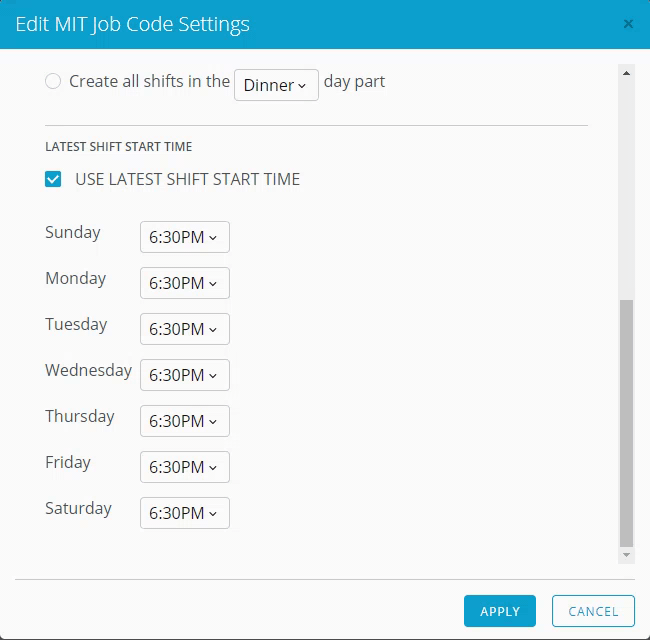Image resolution: width=650 pixels, height=640 pixels.
Task: Click the Thursday label
Action: coord(80,417)
